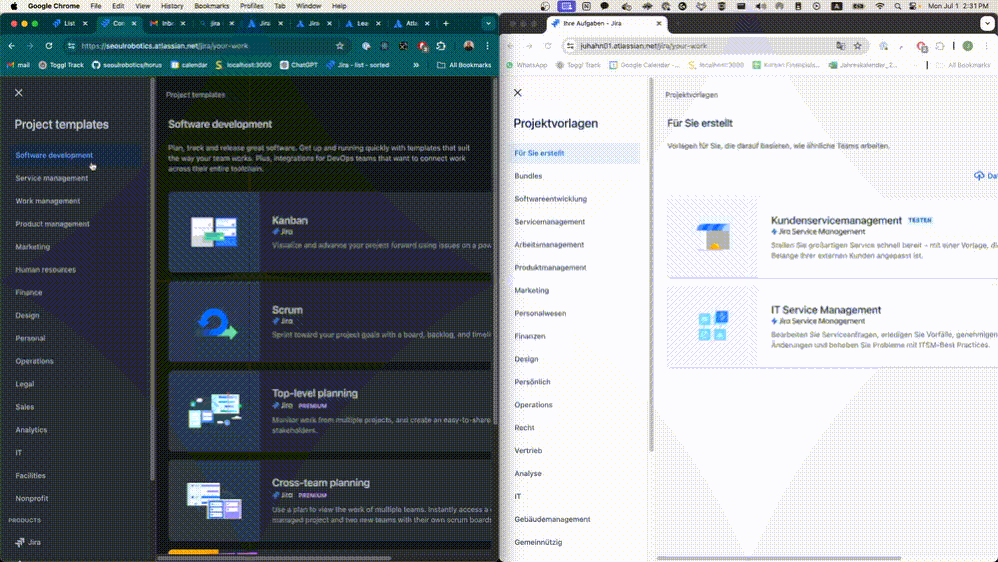Select Work management category

pyautogui.click(x=48, y=201)
